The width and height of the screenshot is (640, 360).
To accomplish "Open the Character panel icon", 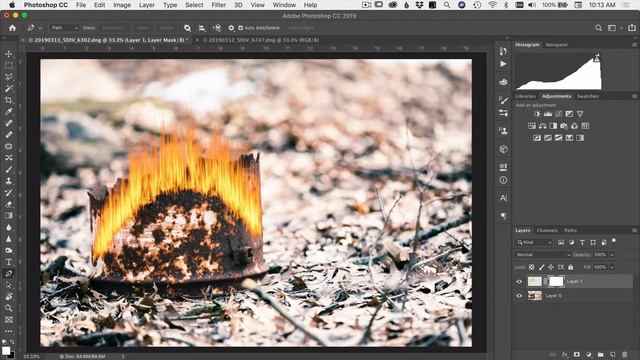I will [x=503, y=198].
